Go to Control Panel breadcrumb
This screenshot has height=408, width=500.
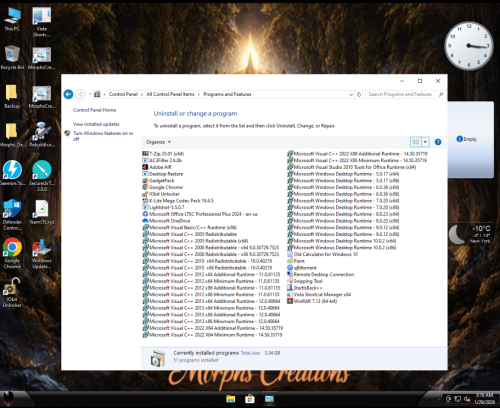pyautogui.click(x=123, y=94)
